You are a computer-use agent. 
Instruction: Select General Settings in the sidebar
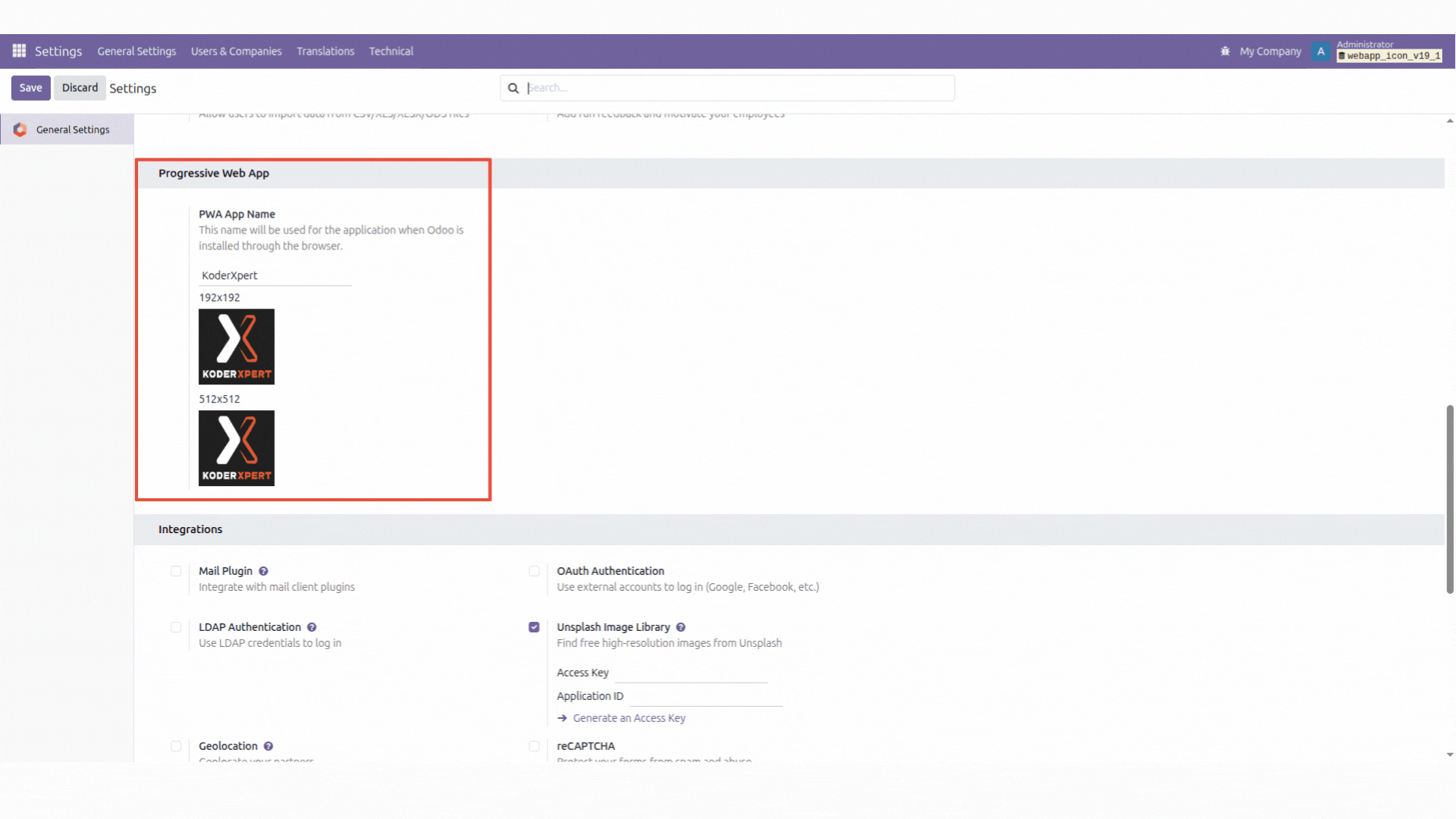(67, 130)
